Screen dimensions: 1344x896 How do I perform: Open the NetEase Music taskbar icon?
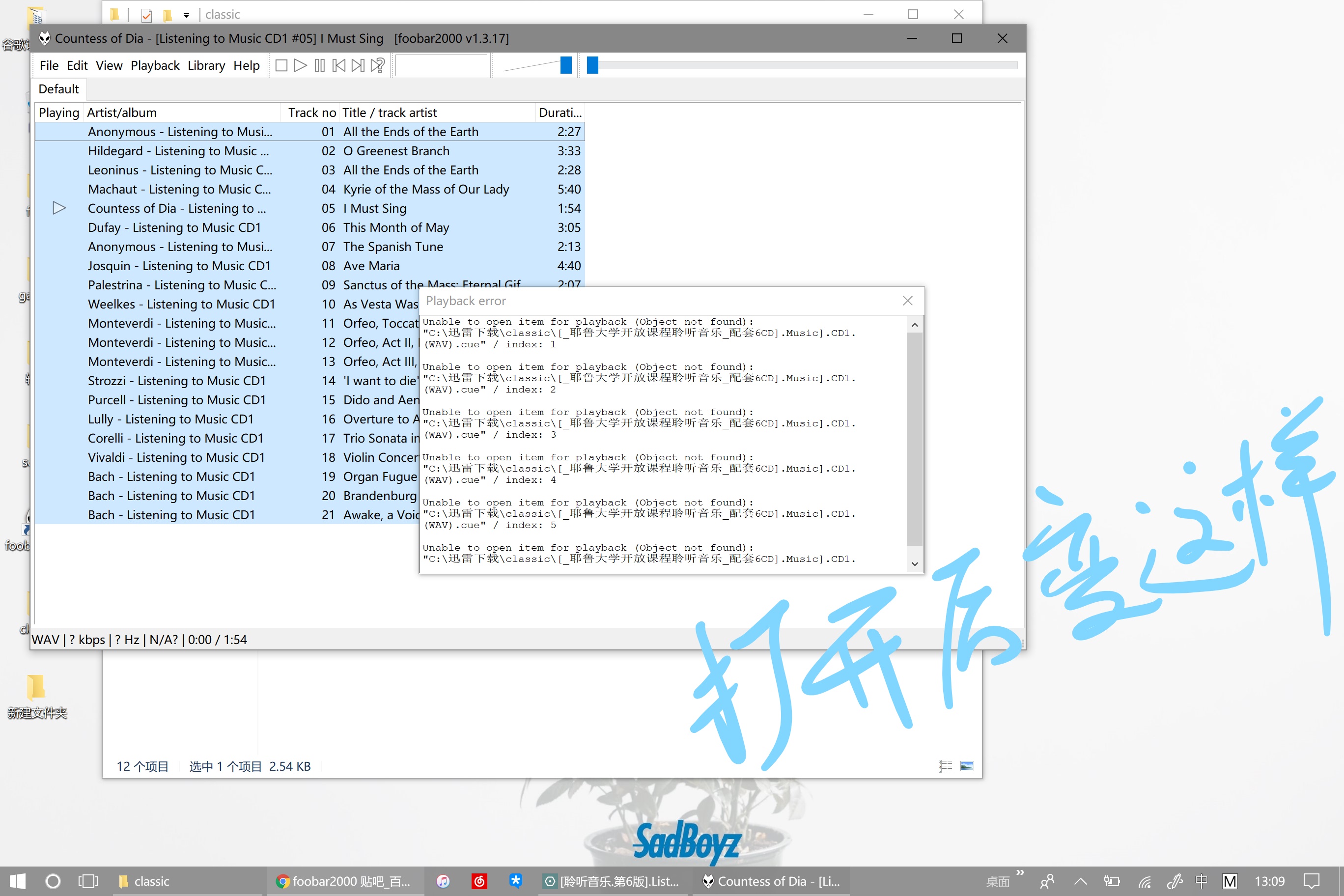[479, 881]
